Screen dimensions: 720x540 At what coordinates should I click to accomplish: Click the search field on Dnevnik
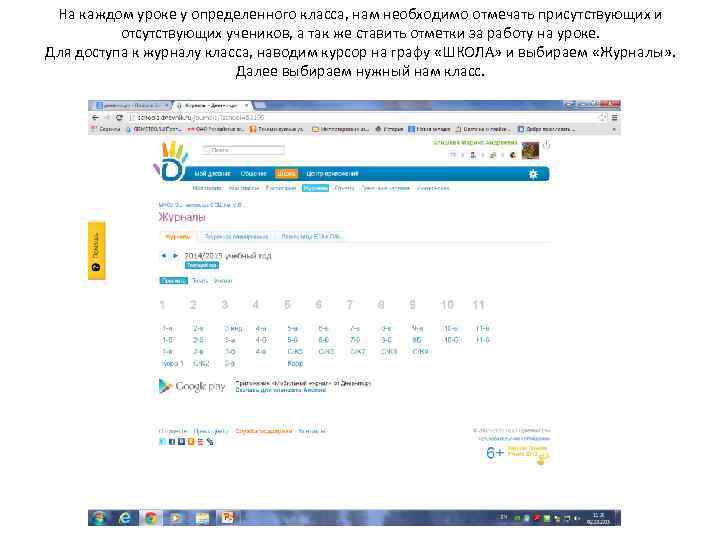(x=243, y=150)
